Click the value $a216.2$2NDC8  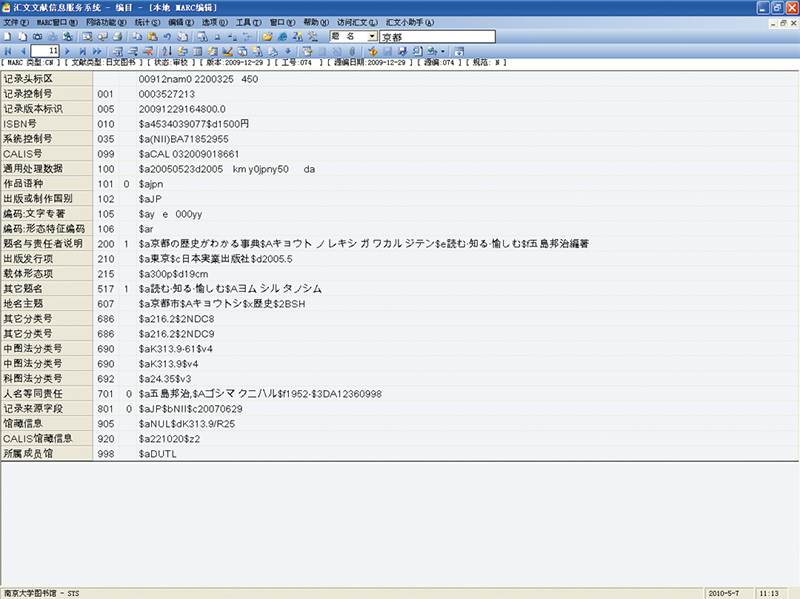click(x=177, y=319)
